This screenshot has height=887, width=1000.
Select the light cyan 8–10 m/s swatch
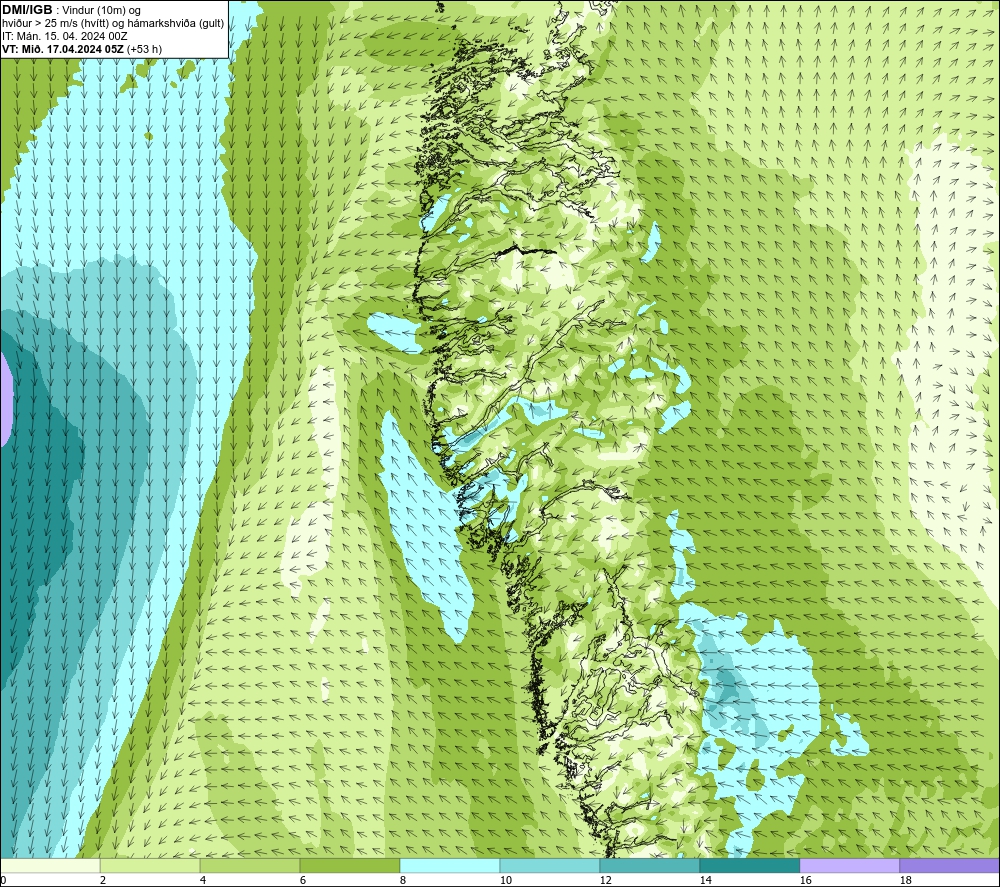[450, 865]
